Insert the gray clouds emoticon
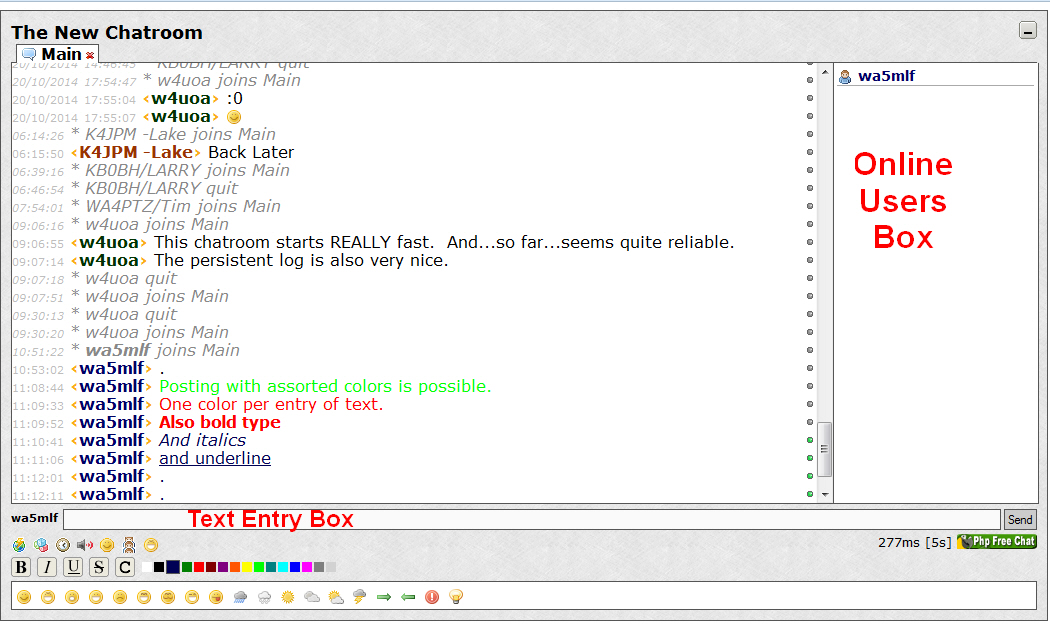1050x627 pixels. tap(312, 597)
